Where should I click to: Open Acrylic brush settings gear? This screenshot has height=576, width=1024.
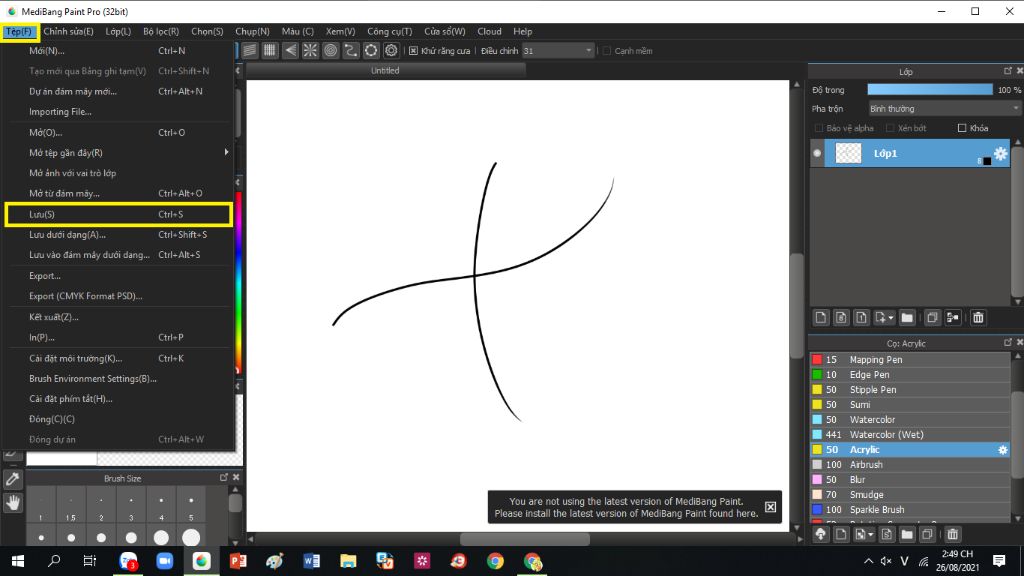(x=1003, y=449)
